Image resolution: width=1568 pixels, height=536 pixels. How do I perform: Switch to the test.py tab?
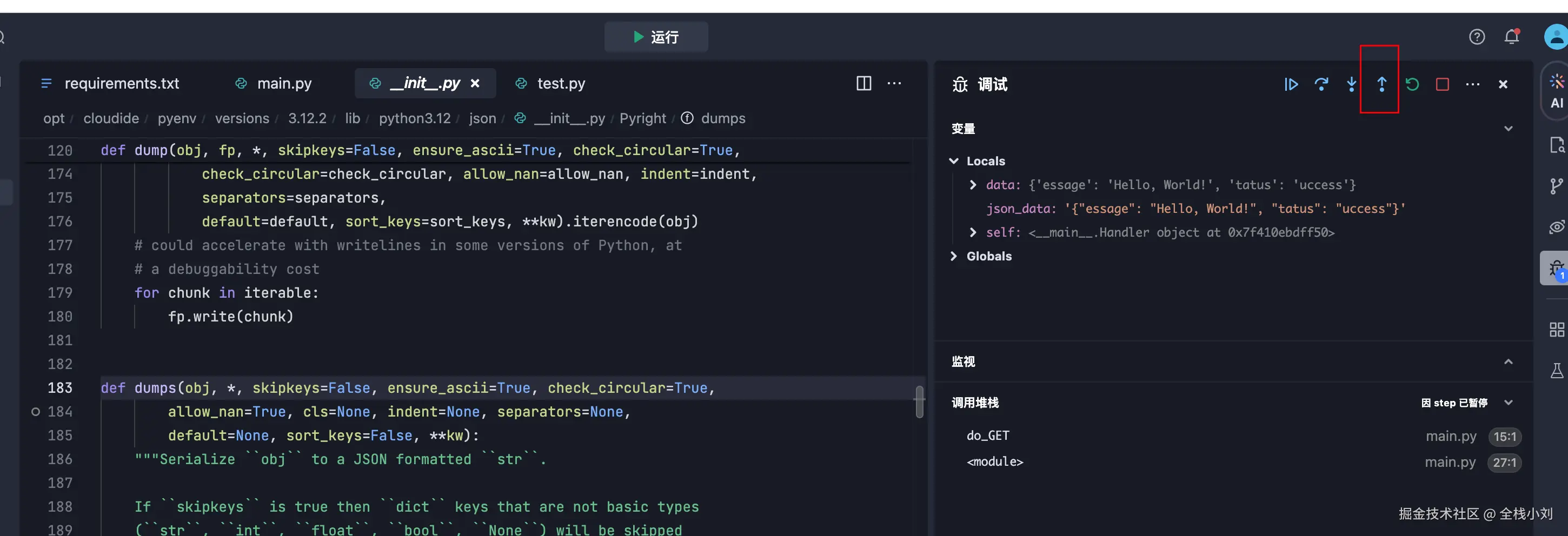coord(550,83)
